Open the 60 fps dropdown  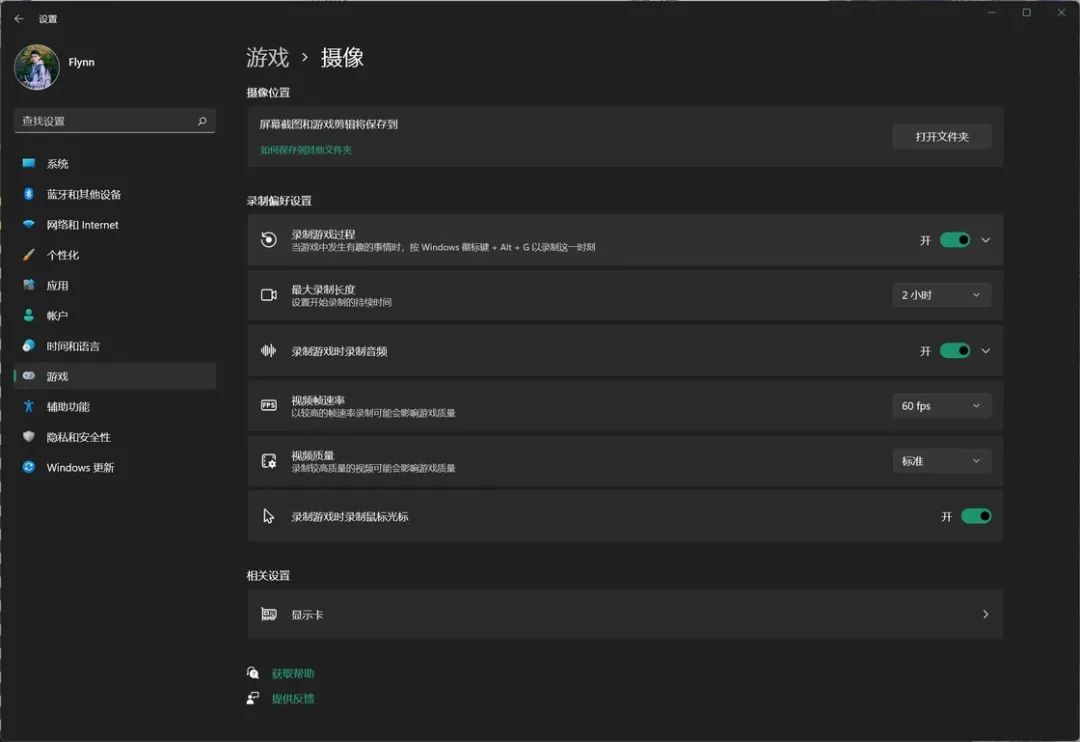pos(942,406)
